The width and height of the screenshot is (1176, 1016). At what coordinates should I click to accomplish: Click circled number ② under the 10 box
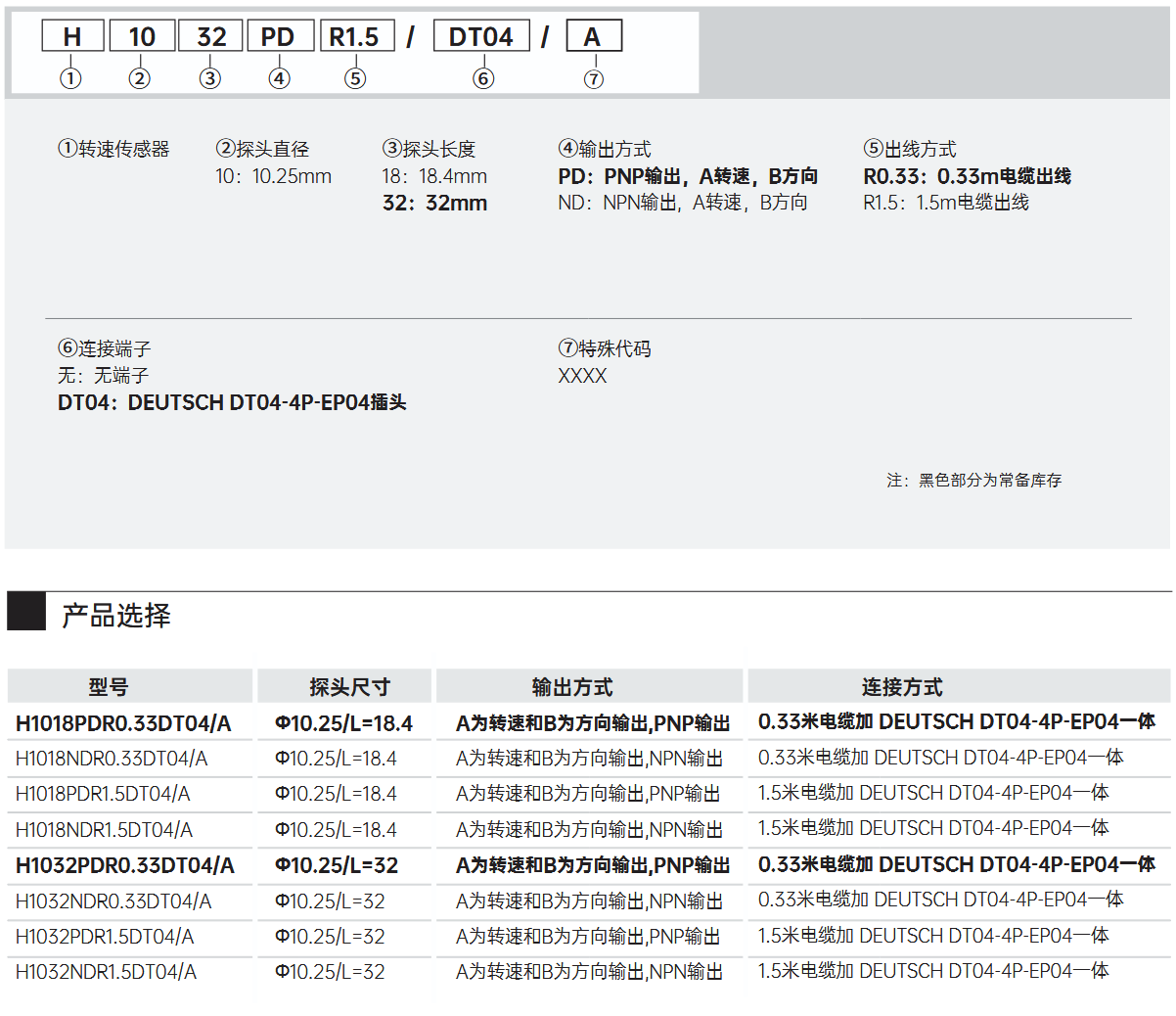tap(140, 78)
